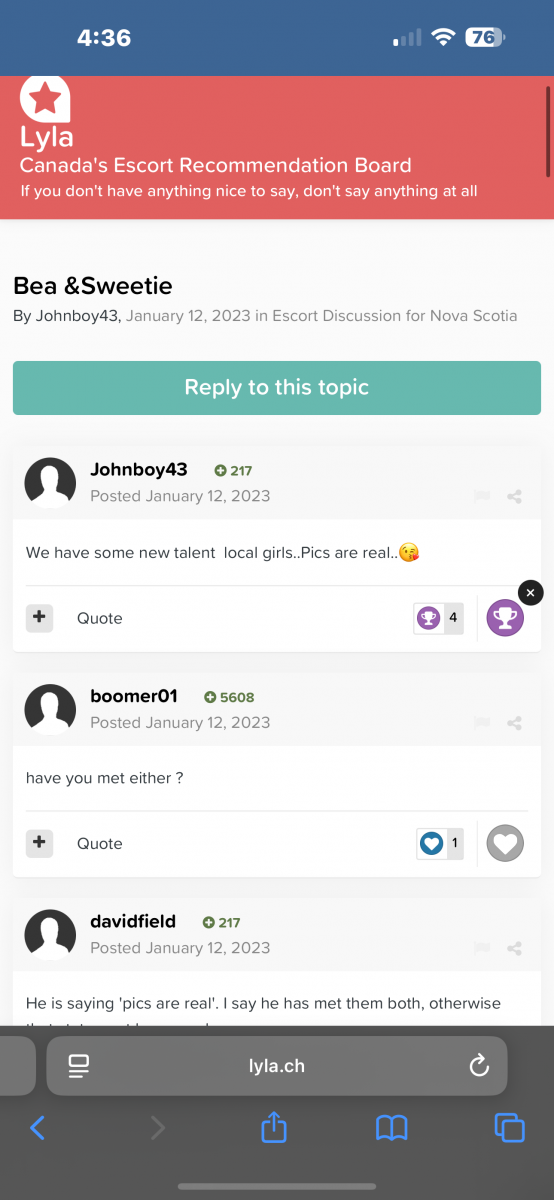Open Escort Discussion for Nova Scotia link
The height and width of the screenshot is (1200, 554).
[395, 316]
